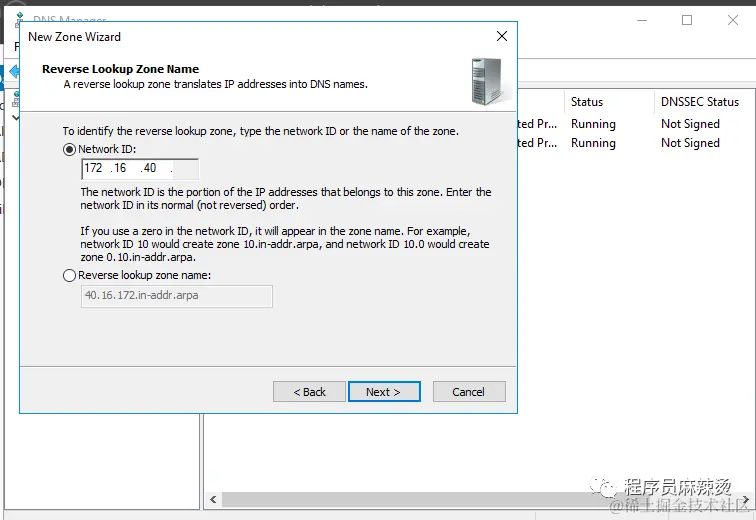This screenshot has width=756, height=520.
Task: Click the Status column header in DNS Manager
Action: tap(587, 102)
